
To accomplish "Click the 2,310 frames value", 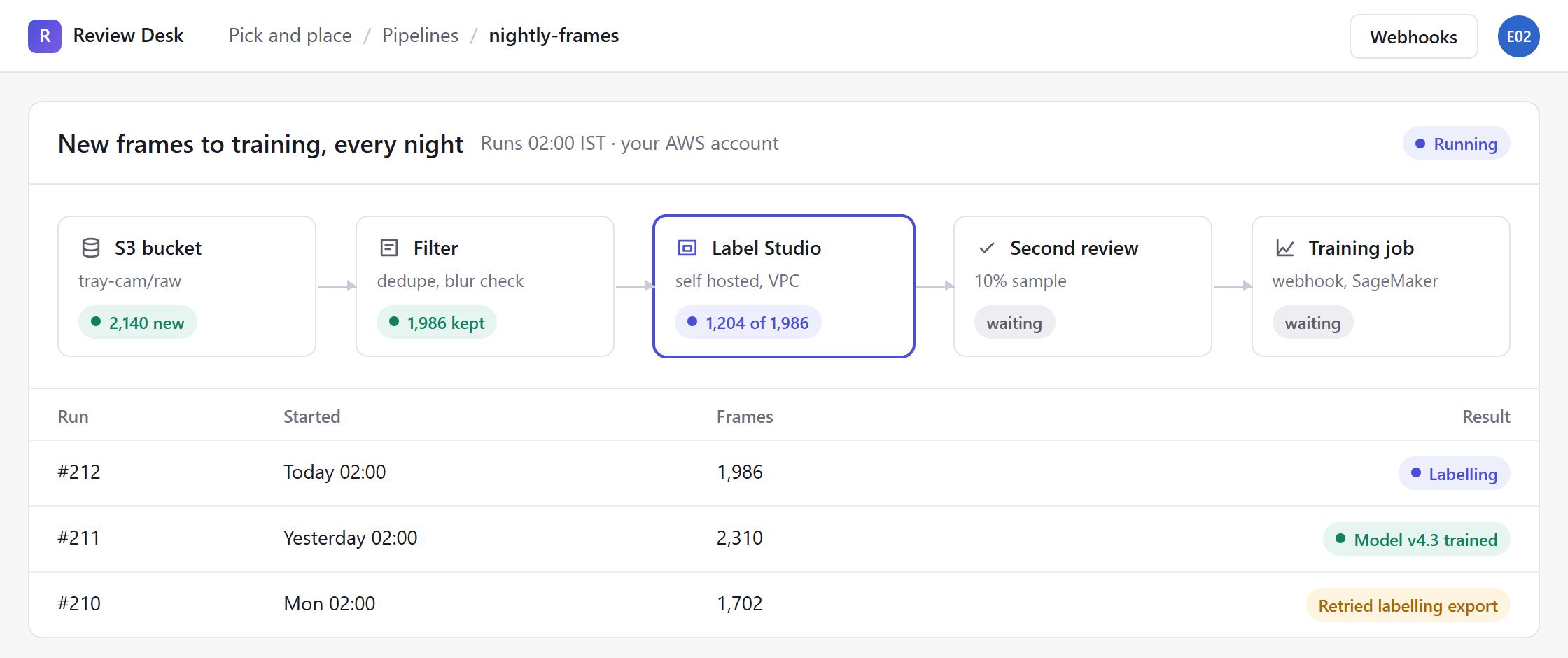I will [x=740, y=538].
